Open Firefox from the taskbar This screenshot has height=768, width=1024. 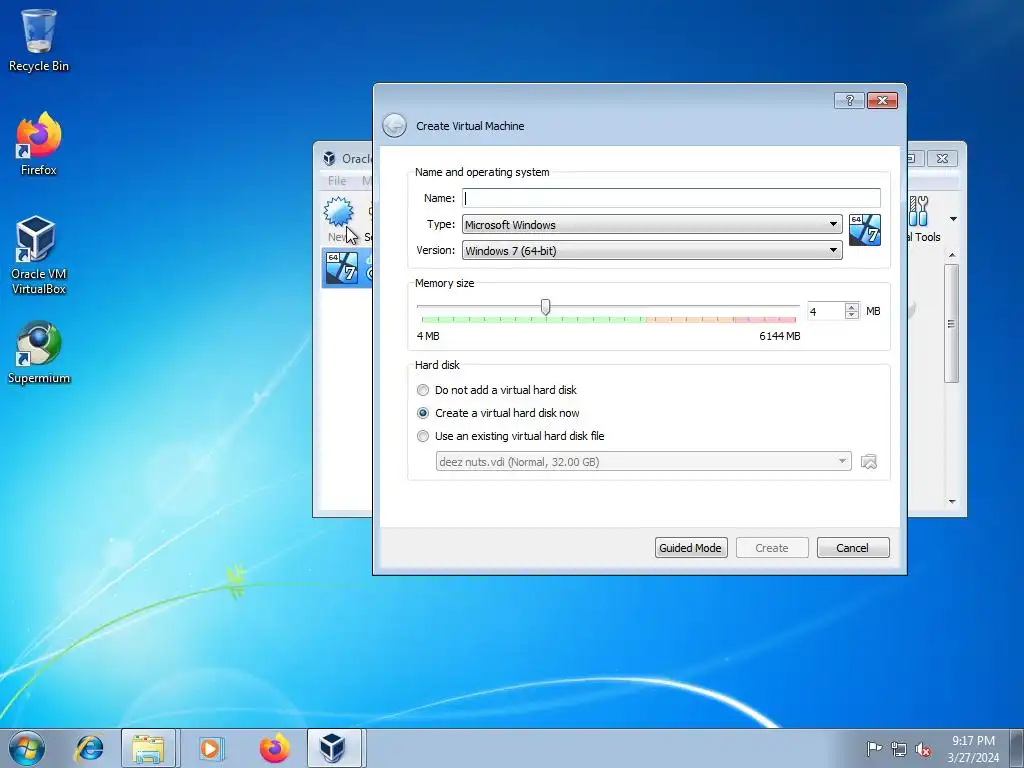click(274, 748)
